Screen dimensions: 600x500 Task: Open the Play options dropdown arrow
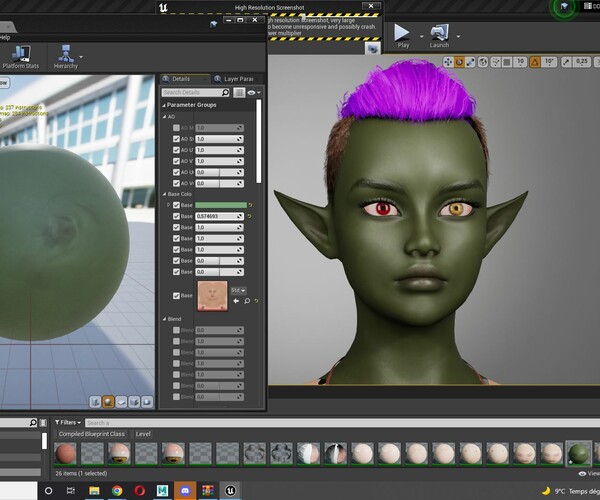(421, 37)
